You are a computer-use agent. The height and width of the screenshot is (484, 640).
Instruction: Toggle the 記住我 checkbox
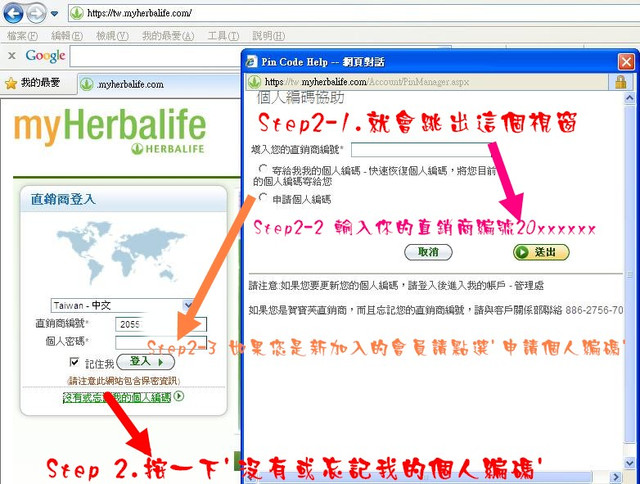click(x=74, y=362)
